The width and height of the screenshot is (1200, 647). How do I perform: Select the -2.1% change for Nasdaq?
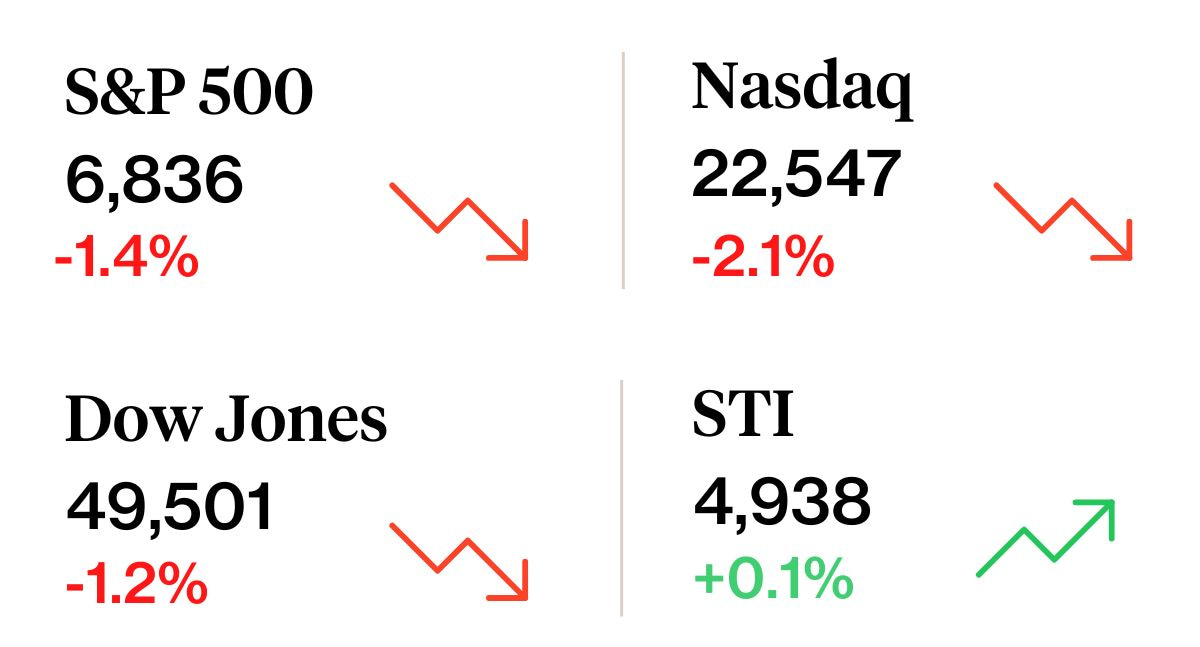[762, 260]
